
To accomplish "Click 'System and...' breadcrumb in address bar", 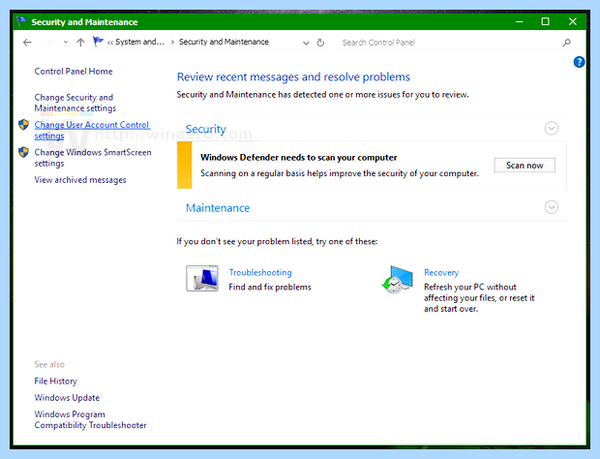I will [140, 42].
